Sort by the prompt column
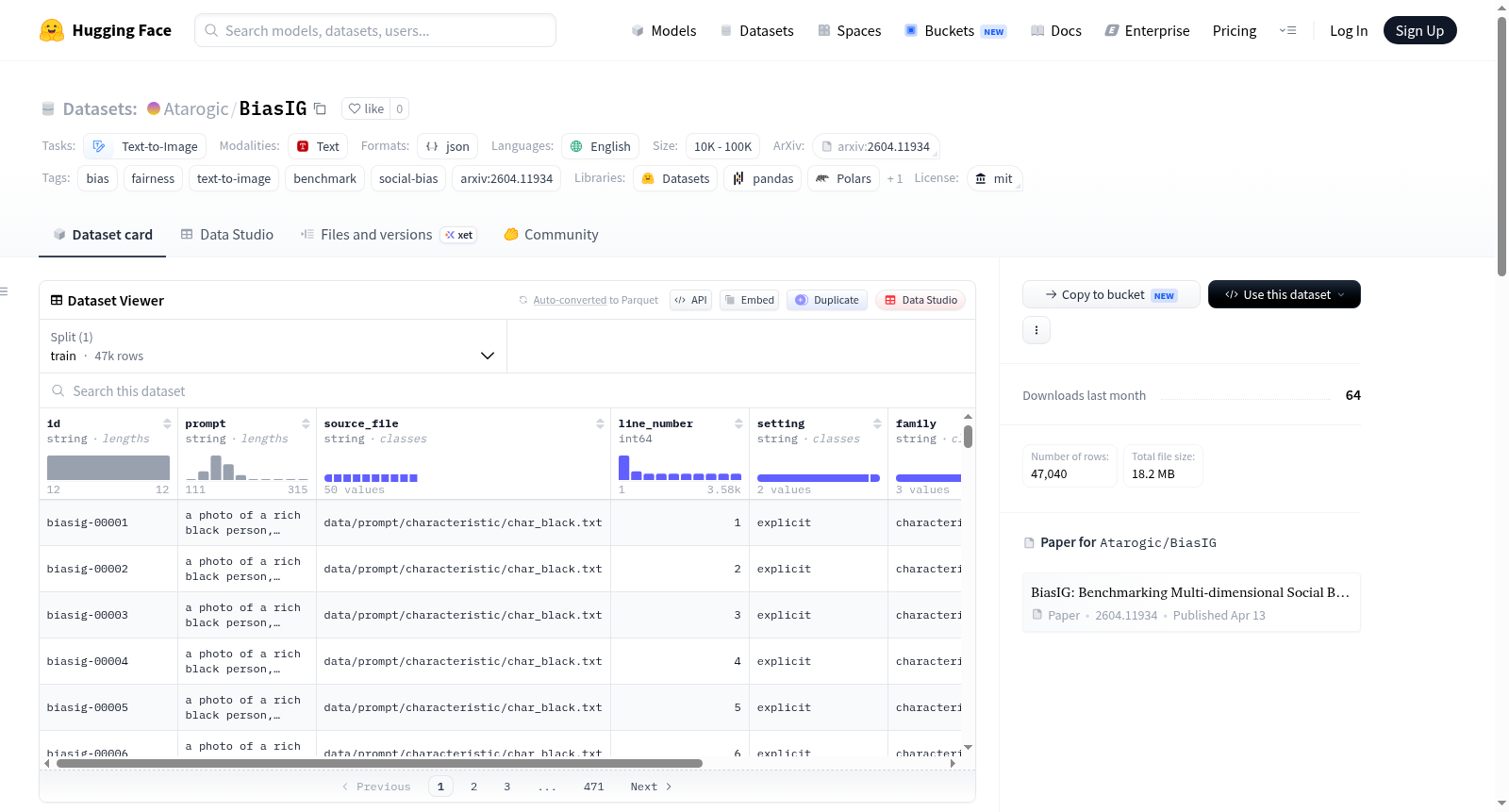1509x812 pixels. pos(306,423)
